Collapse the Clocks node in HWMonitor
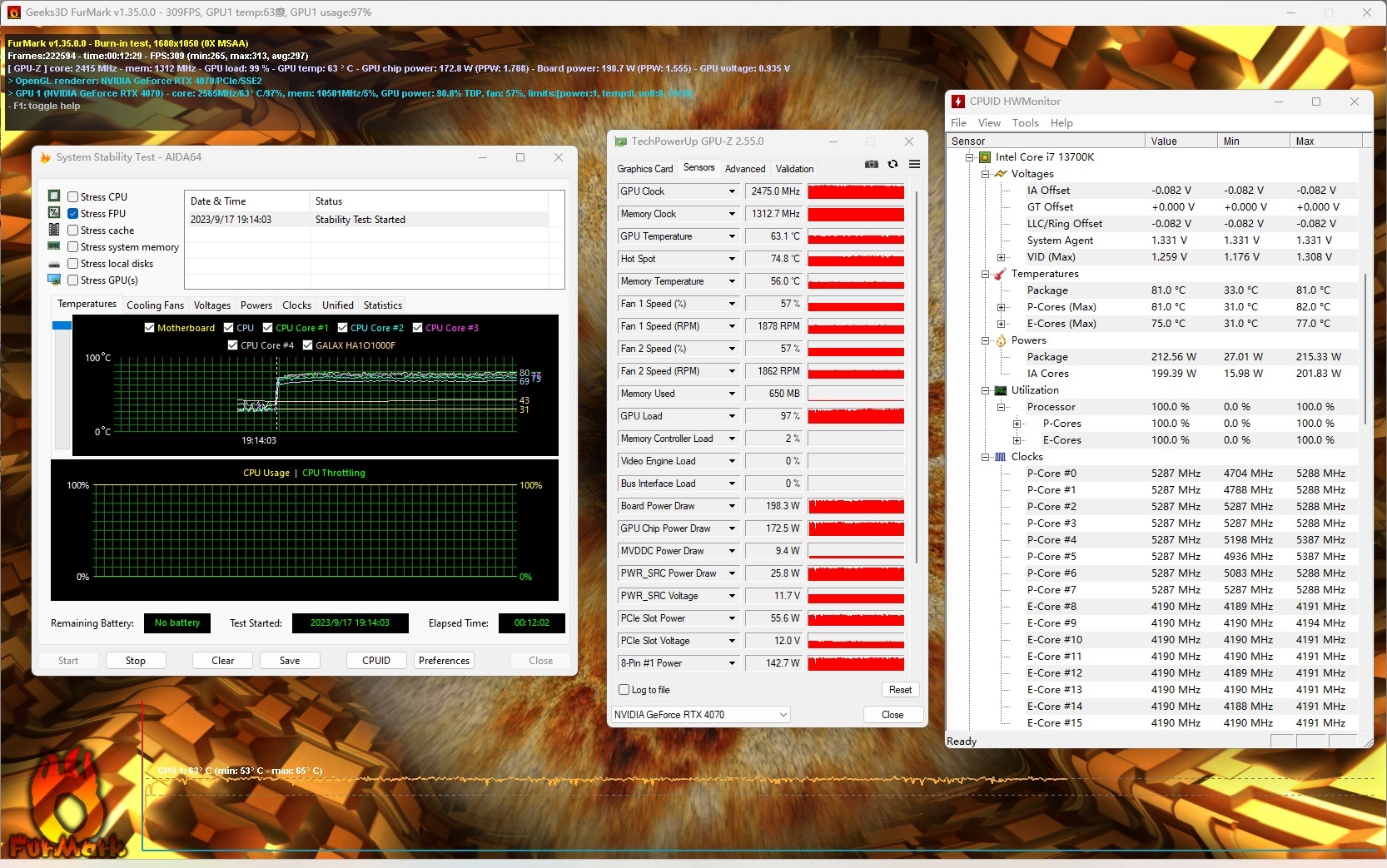Screen dimensions: 1387x868 point(985,457)
